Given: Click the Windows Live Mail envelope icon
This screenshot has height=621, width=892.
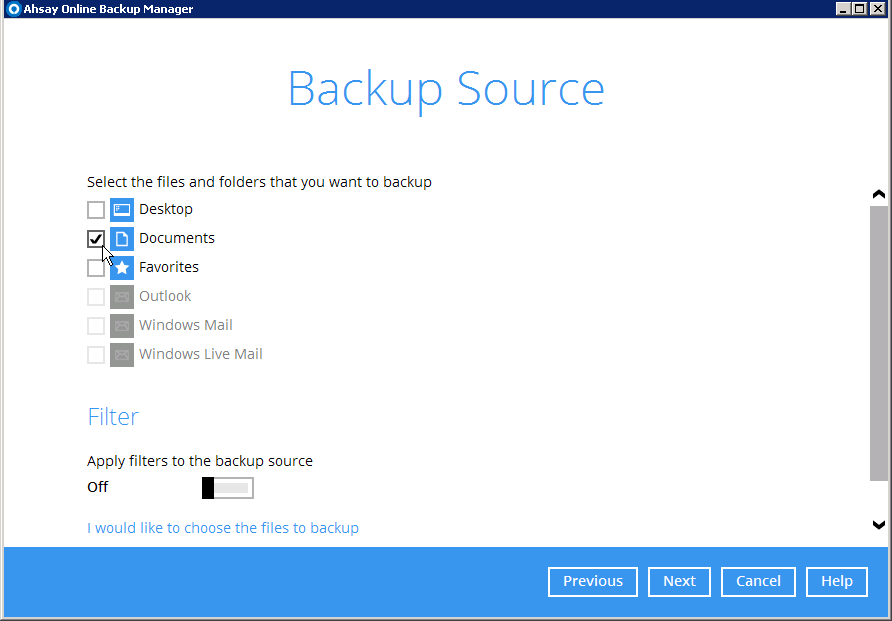Looking at the screenshot, I should pos(122,355).
